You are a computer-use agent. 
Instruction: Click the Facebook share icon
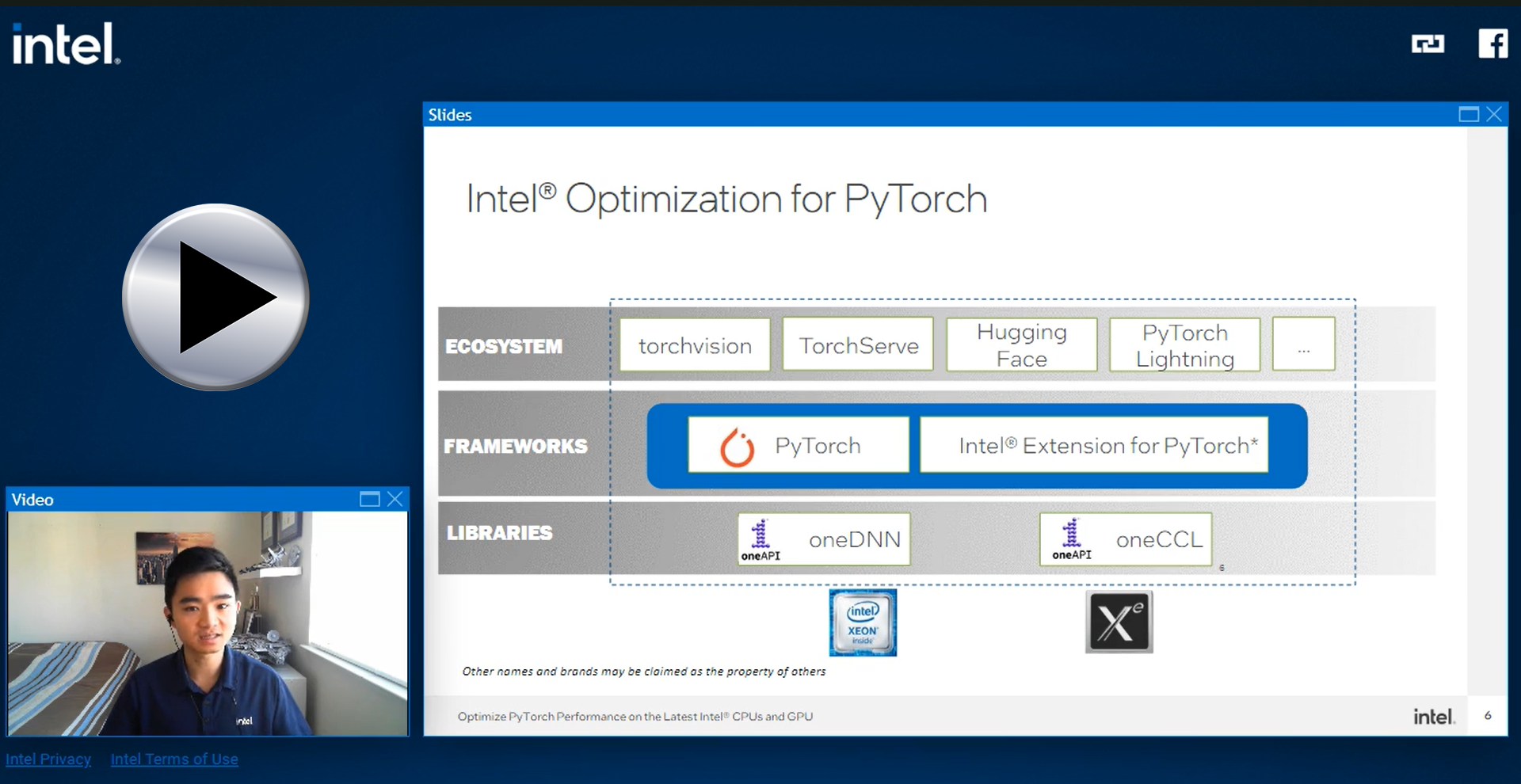[1494, 44]
